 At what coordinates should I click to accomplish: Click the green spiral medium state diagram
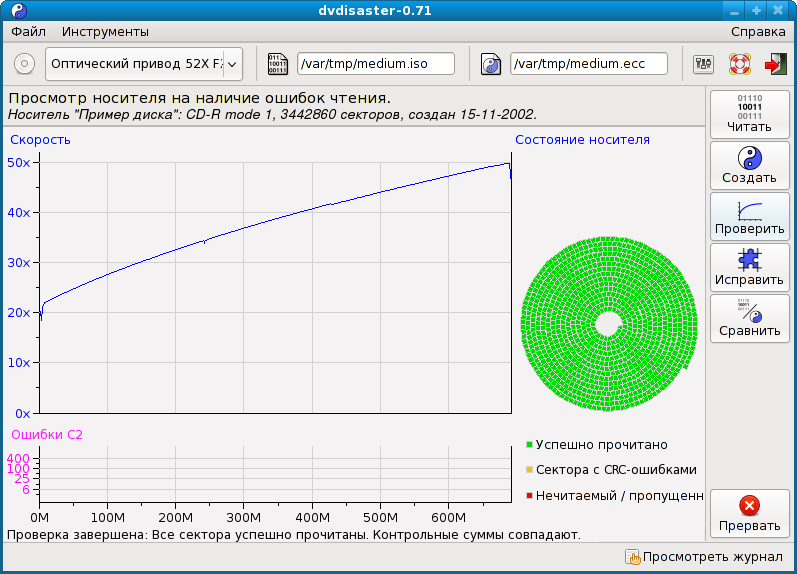tap(608, 324)
